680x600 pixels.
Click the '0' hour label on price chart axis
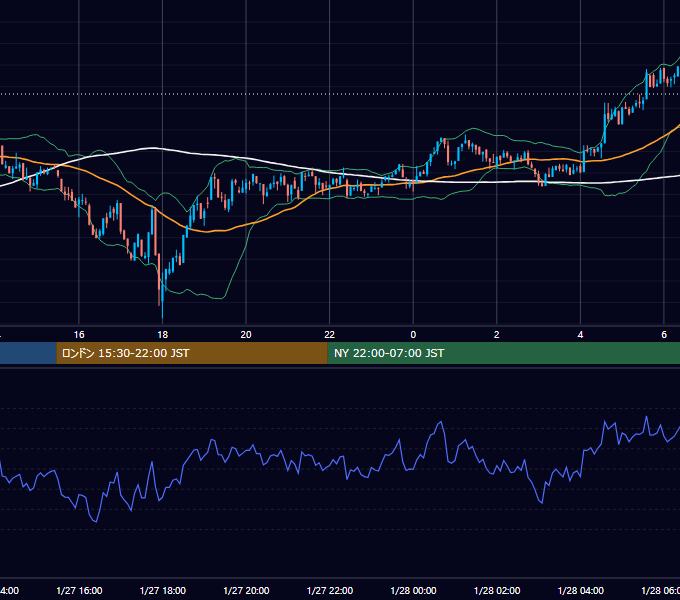413,335
